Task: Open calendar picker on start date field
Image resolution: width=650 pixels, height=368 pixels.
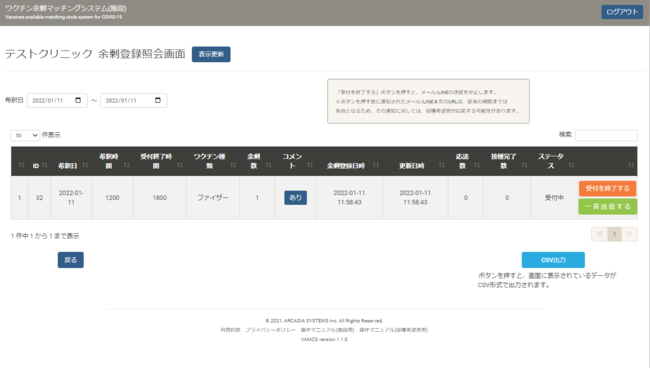Action: click(78, 100)
